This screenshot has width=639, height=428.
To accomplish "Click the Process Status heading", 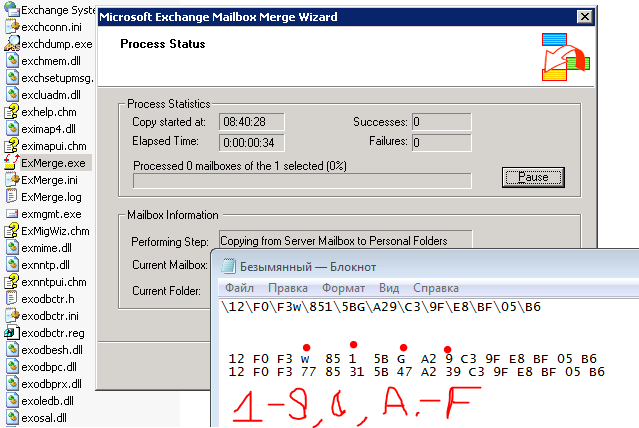I will [x=163, y=44].
